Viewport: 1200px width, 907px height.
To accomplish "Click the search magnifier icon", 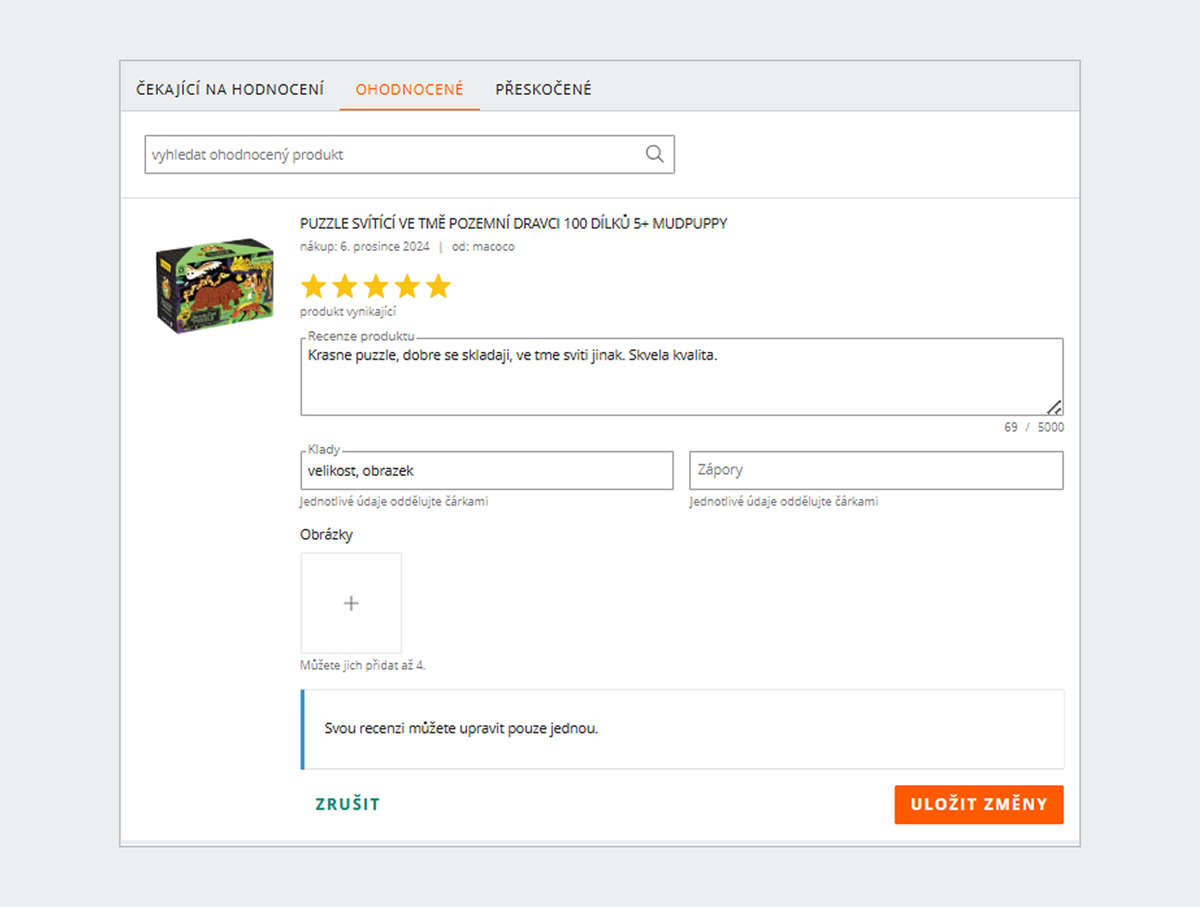I will pos(655,153).
